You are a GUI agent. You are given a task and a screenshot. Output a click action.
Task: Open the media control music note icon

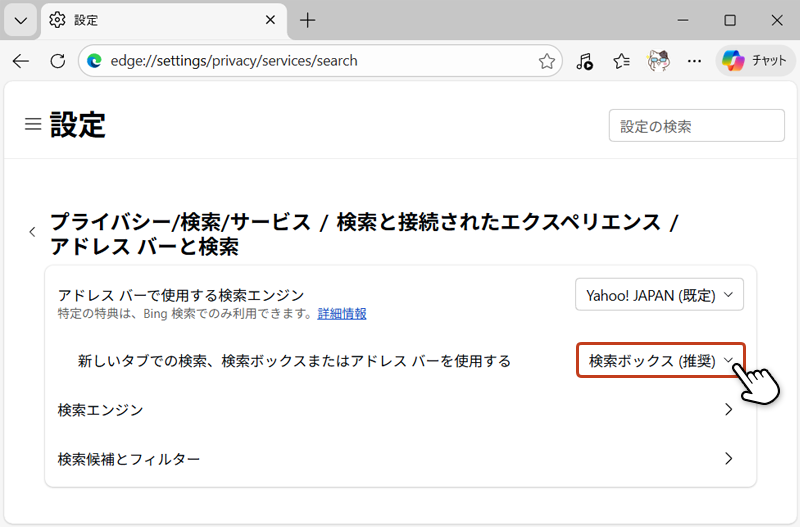click(x=585, y=61)
